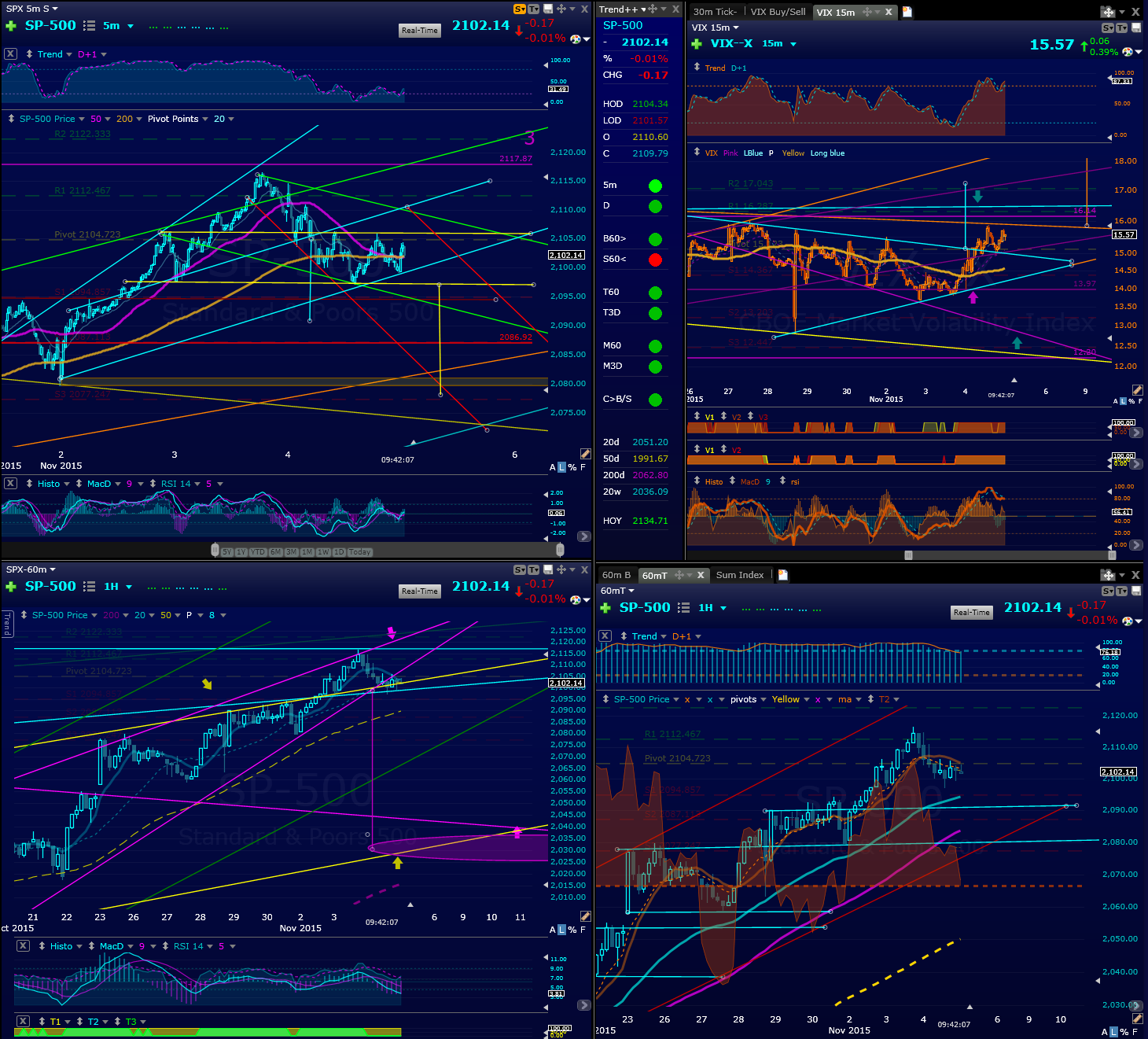
Task: Open the list icon next to SP-500 in the SPX 5m panel
Action: pyautogui.click(x=89, y=26)
